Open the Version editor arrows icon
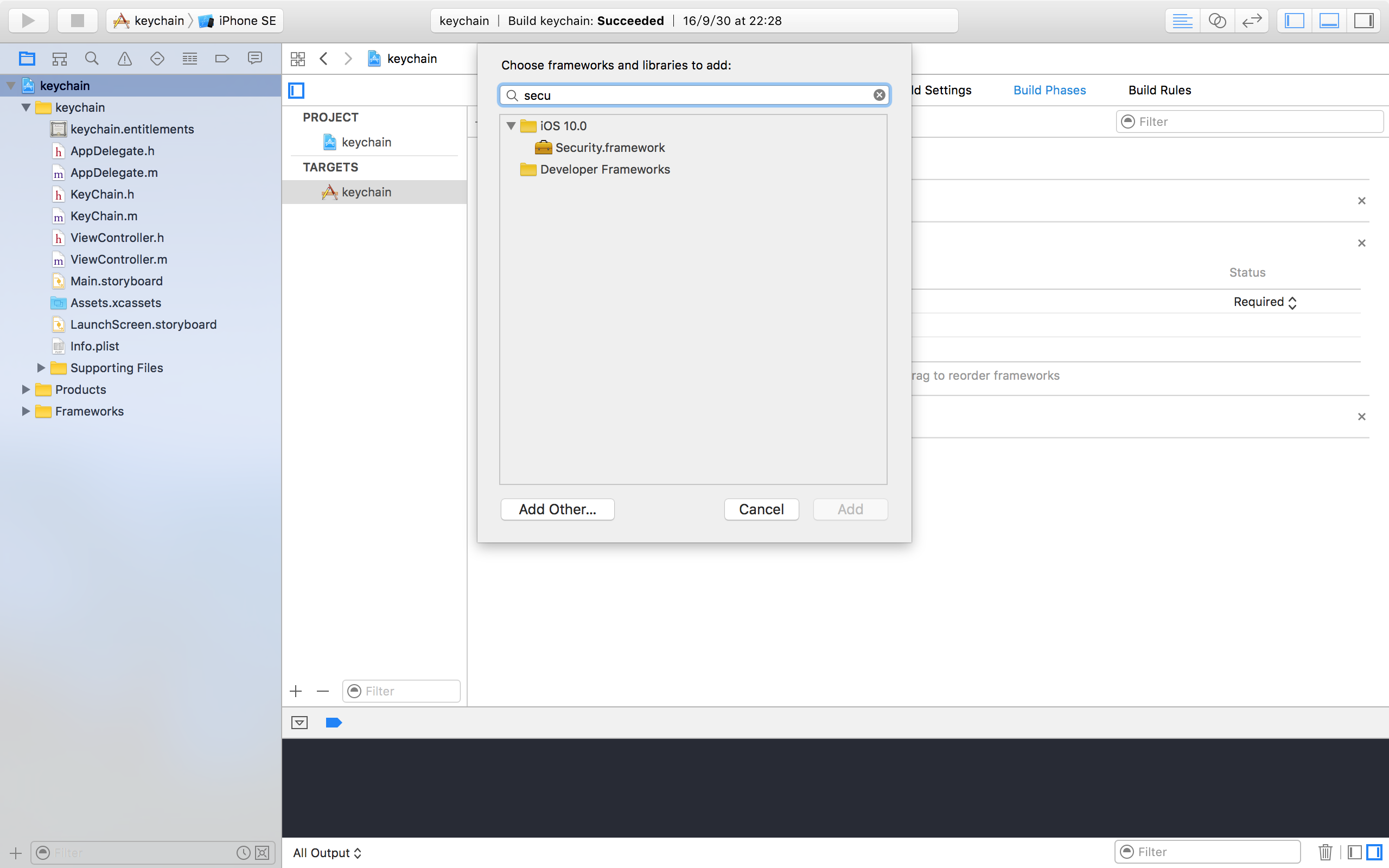 tap(1251, 21)
